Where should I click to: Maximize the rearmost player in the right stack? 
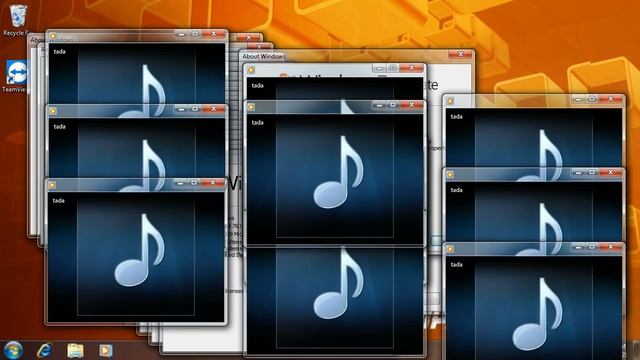(592, 99)
